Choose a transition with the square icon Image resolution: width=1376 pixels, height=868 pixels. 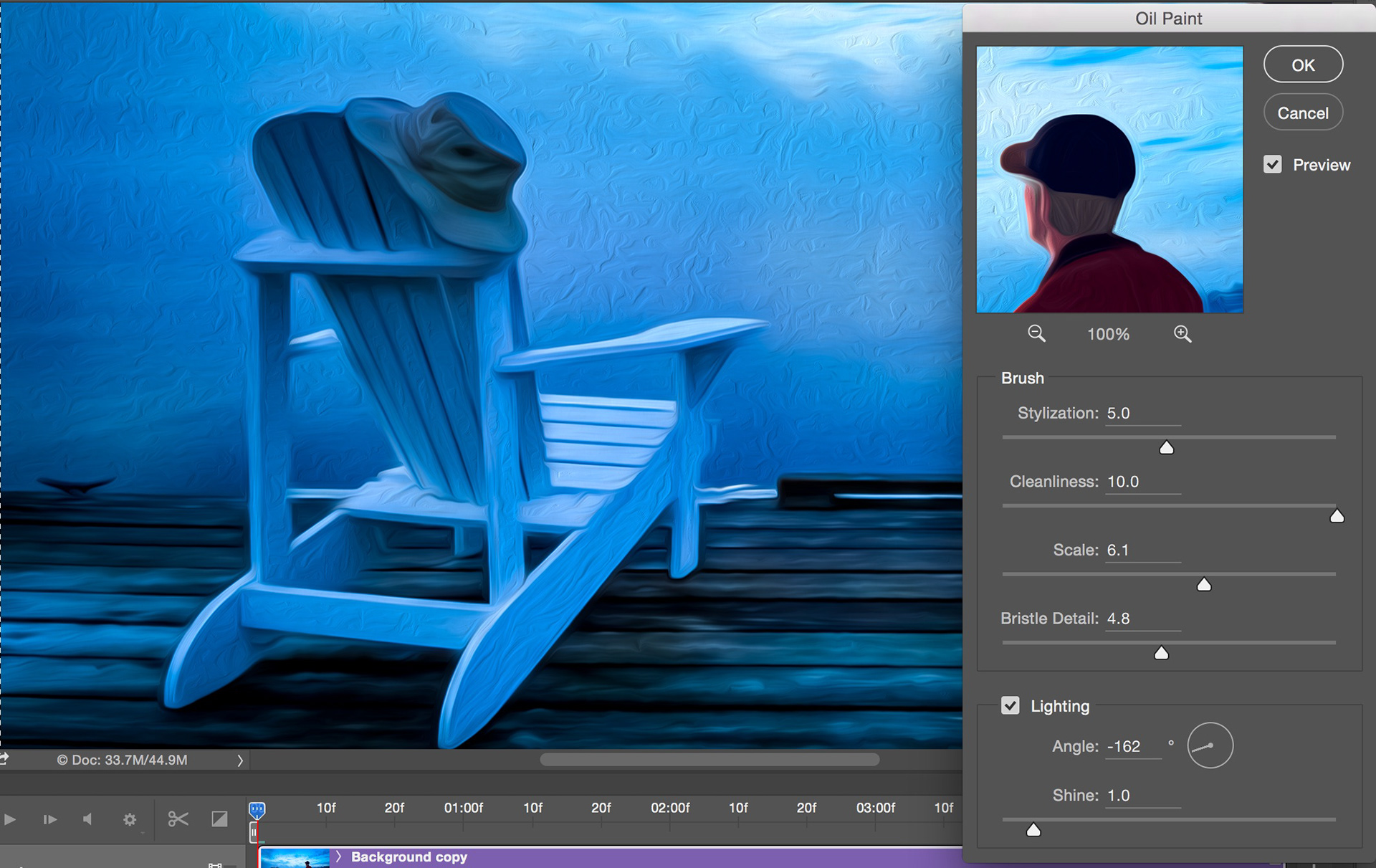point(219,819)
